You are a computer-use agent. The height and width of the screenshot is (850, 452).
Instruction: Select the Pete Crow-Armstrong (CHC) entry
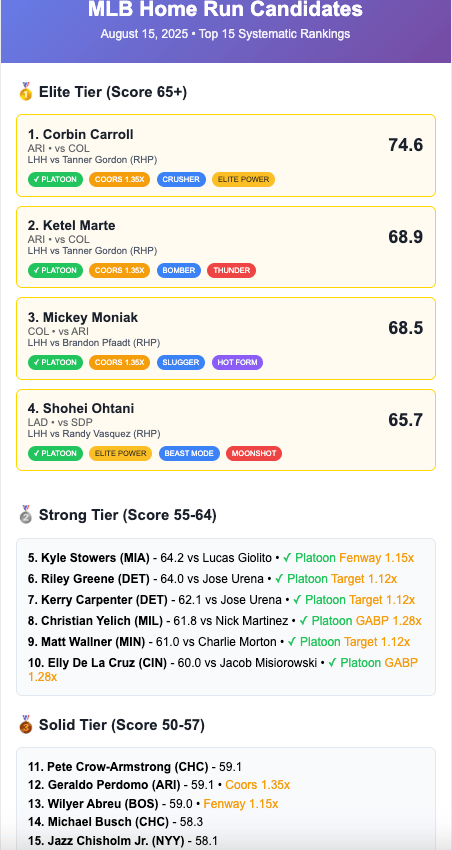click(x=118, y=767)
